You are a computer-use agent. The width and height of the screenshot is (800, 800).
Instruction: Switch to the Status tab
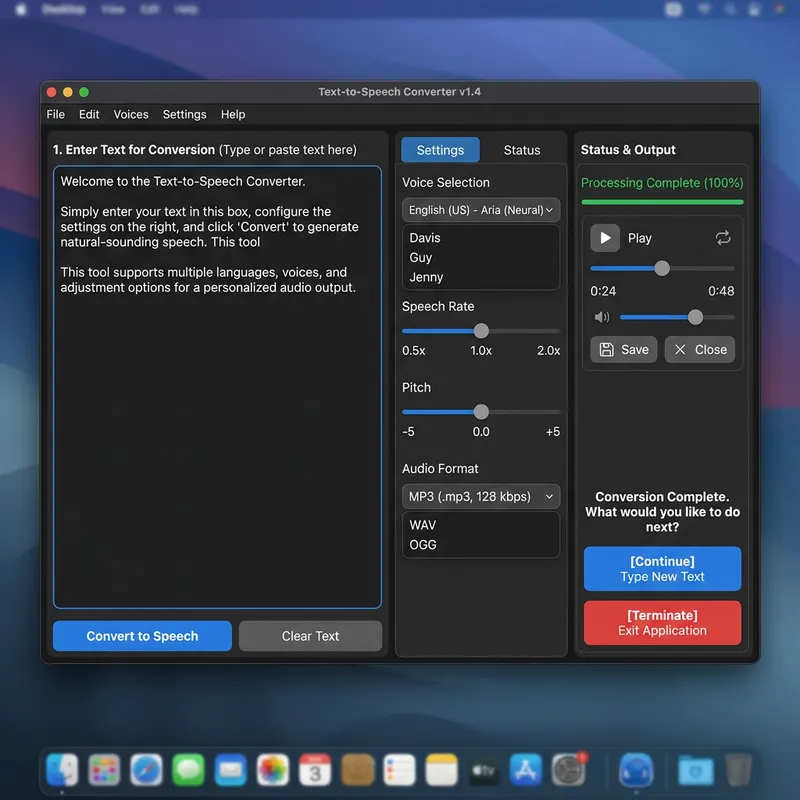(x=521, y=150)
